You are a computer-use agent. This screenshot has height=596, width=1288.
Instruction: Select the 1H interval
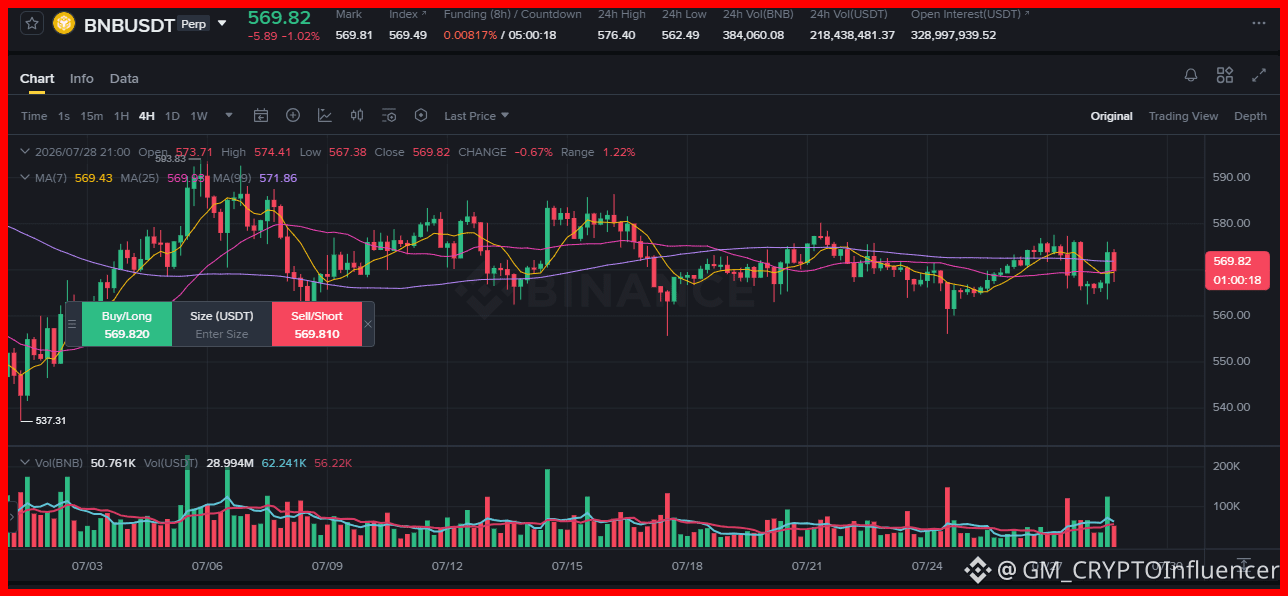(x=121, y=116)
